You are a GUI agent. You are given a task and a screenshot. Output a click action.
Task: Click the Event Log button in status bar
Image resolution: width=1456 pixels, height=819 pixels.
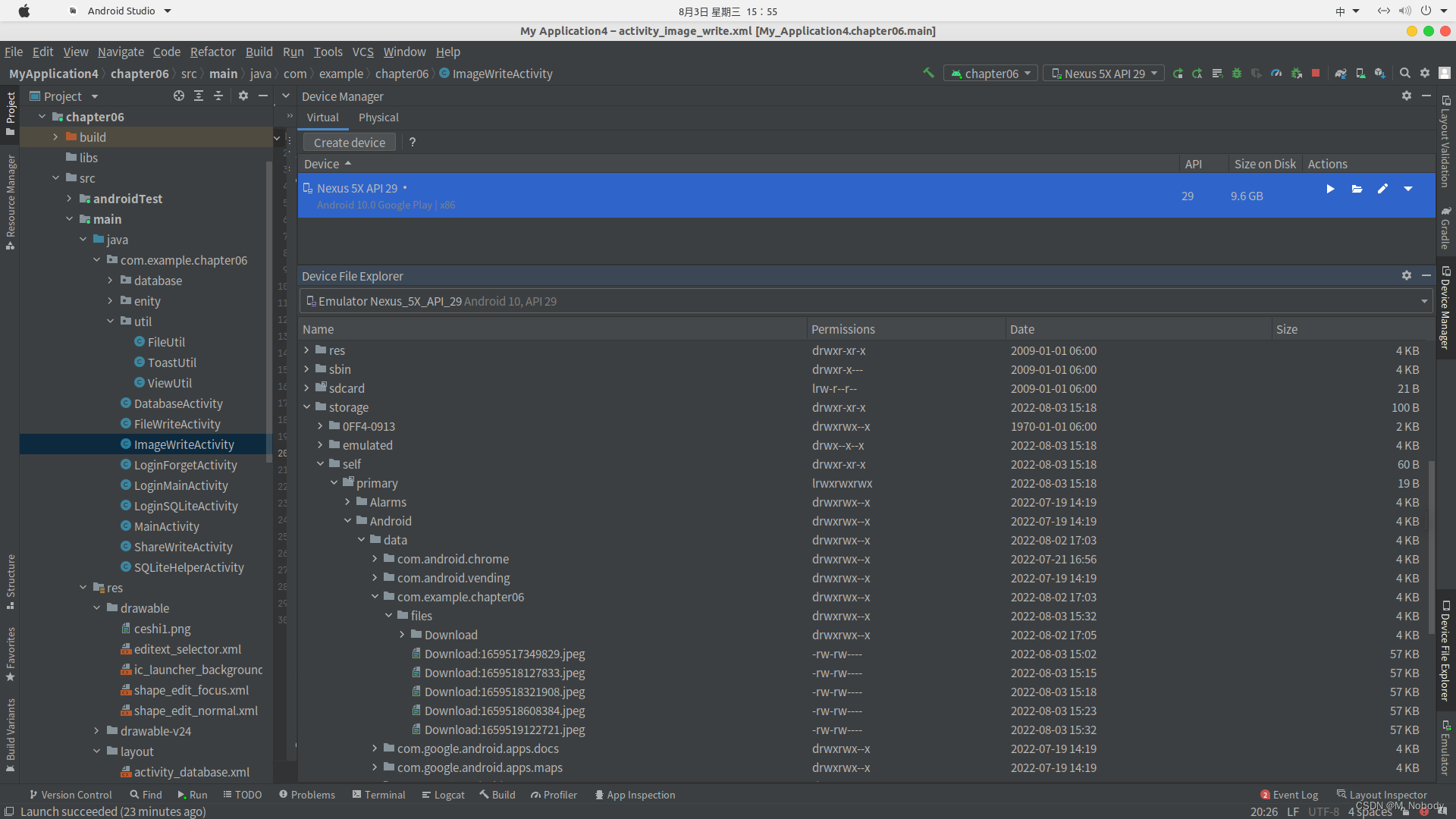1289,795
